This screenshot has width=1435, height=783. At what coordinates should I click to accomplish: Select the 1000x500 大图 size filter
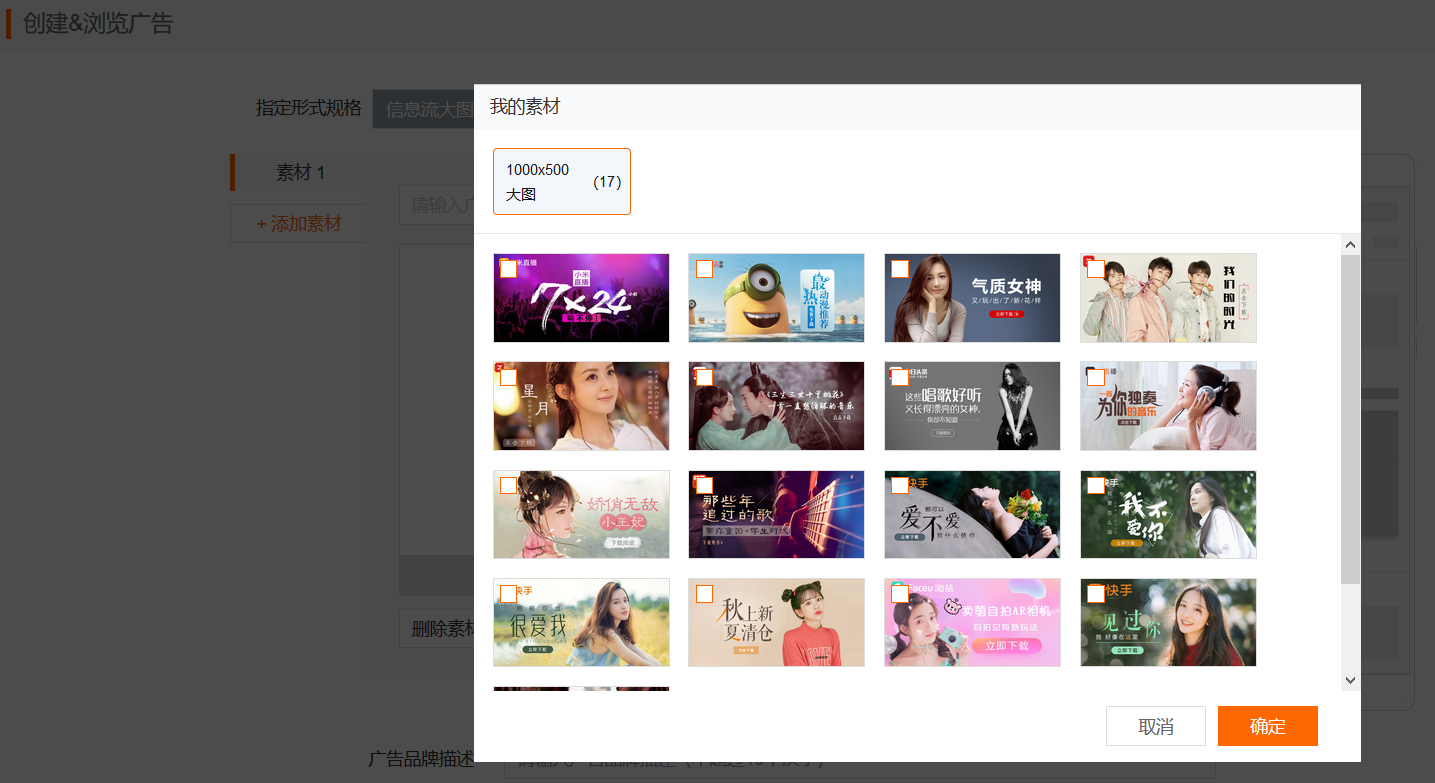pyautogui.click(x=561, y=182)
